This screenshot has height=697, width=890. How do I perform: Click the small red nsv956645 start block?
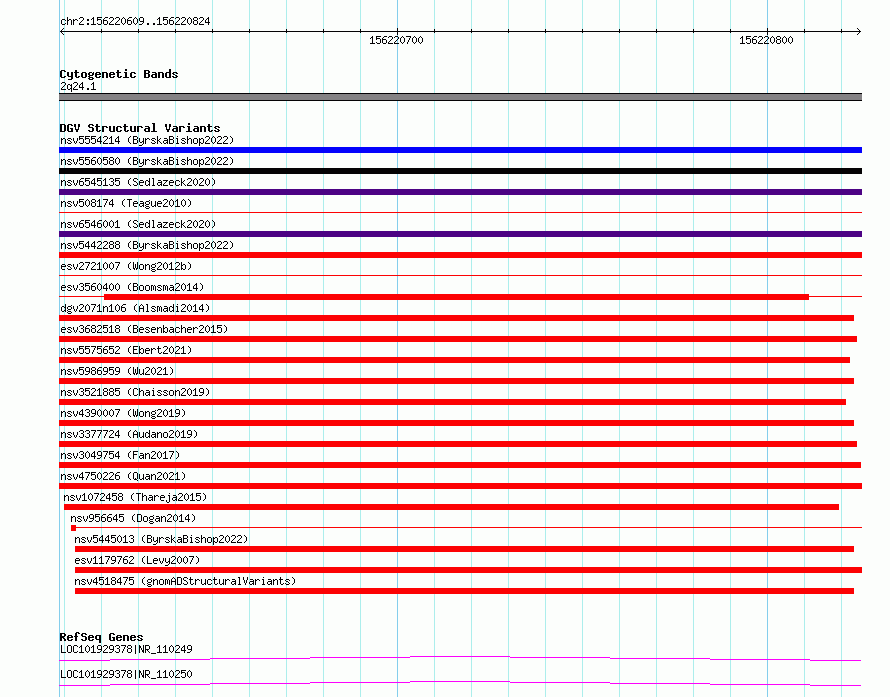73,528
